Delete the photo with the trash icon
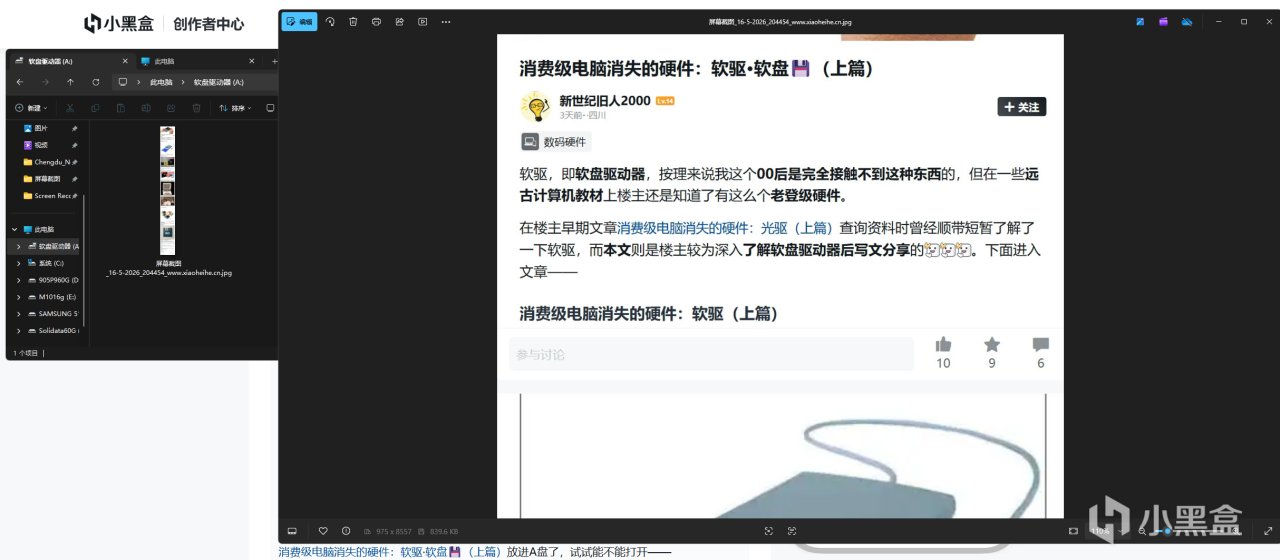The height and width of the screenshot is (560, 1280). 353,21
